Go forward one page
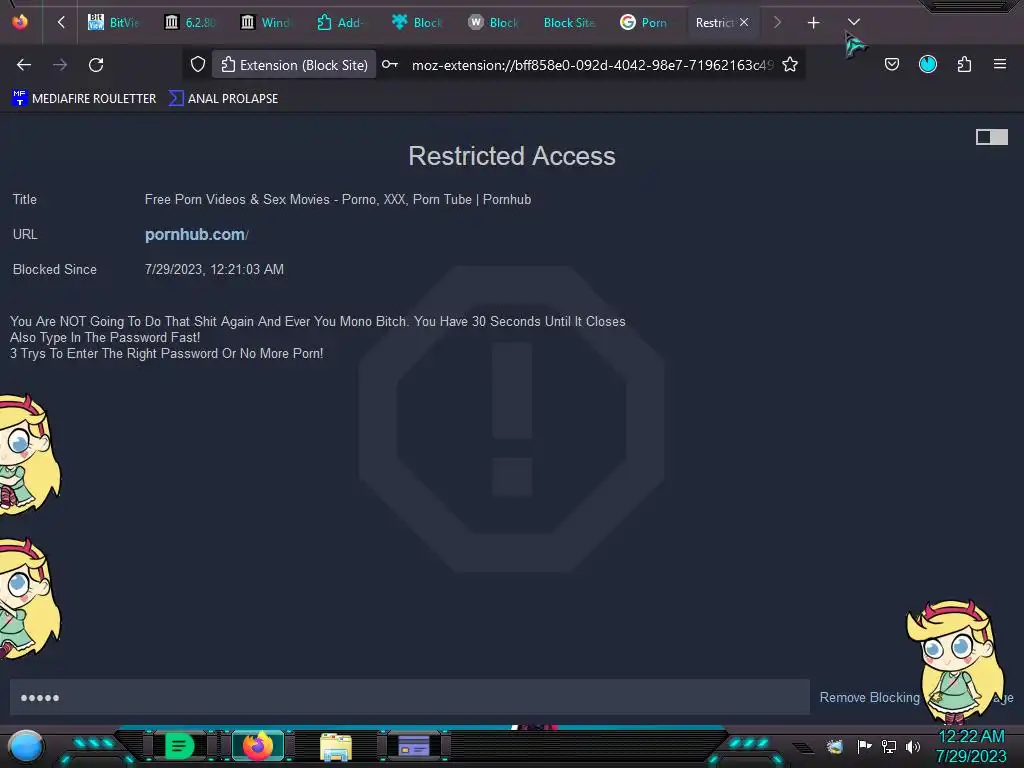 60,65
